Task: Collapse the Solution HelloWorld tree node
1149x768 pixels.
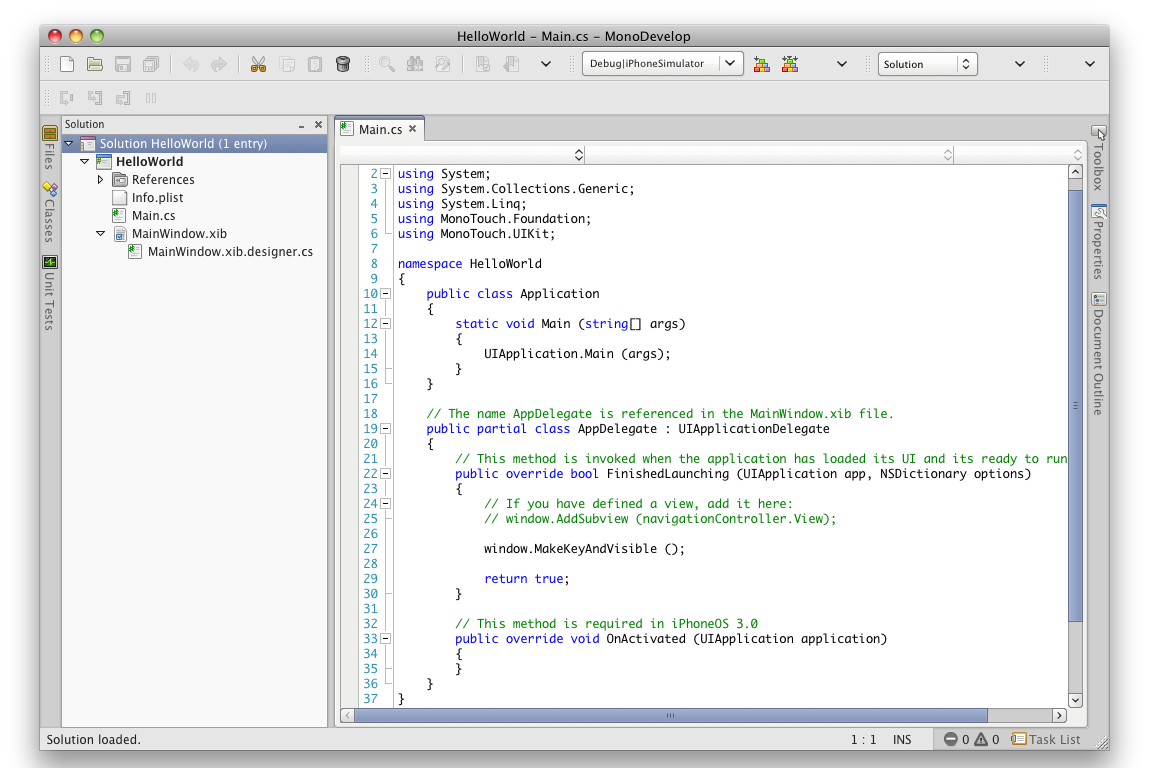Action: coord(69,144)
